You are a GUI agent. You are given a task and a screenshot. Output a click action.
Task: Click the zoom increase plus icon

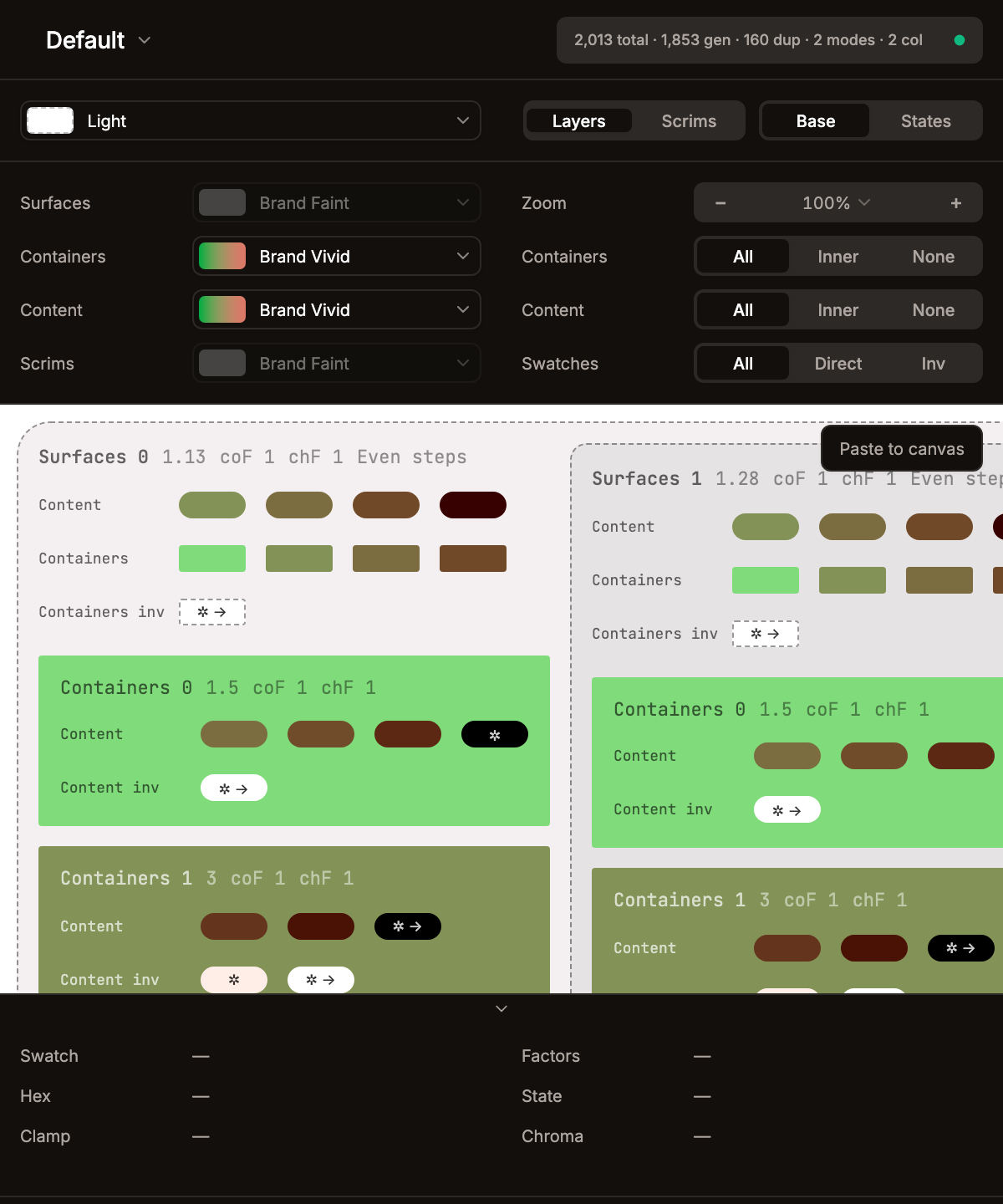[x=955, y=202]
